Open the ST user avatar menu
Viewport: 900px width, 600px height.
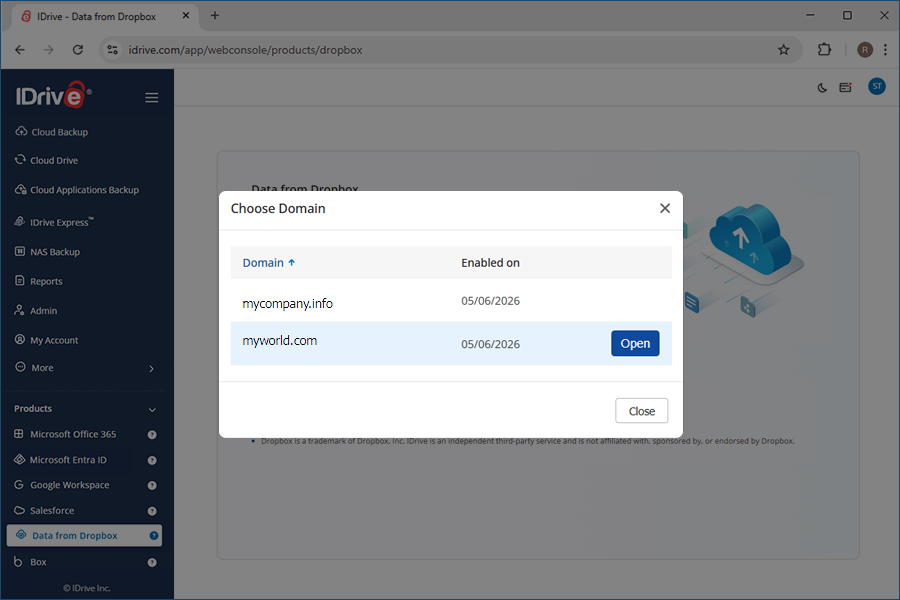coord(876,87)
